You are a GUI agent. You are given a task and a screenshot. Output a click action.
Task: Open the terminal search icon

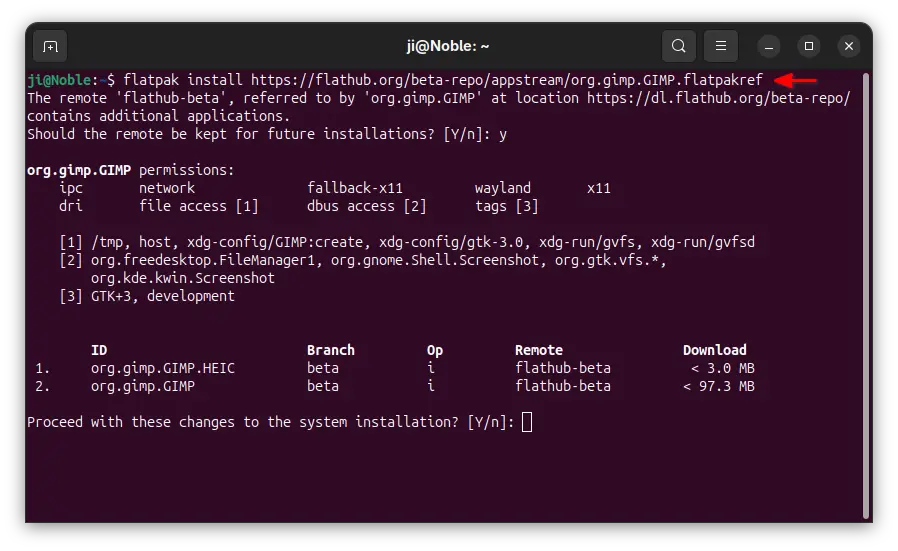point(679,46)
